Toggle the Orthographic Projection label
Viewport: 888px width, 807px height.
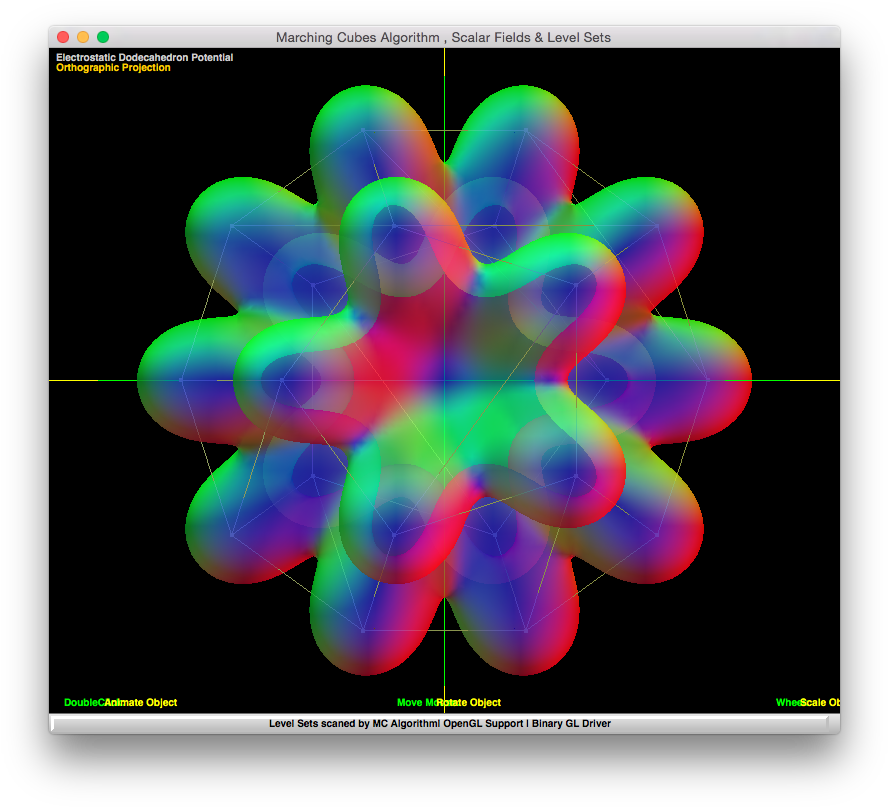113,68
